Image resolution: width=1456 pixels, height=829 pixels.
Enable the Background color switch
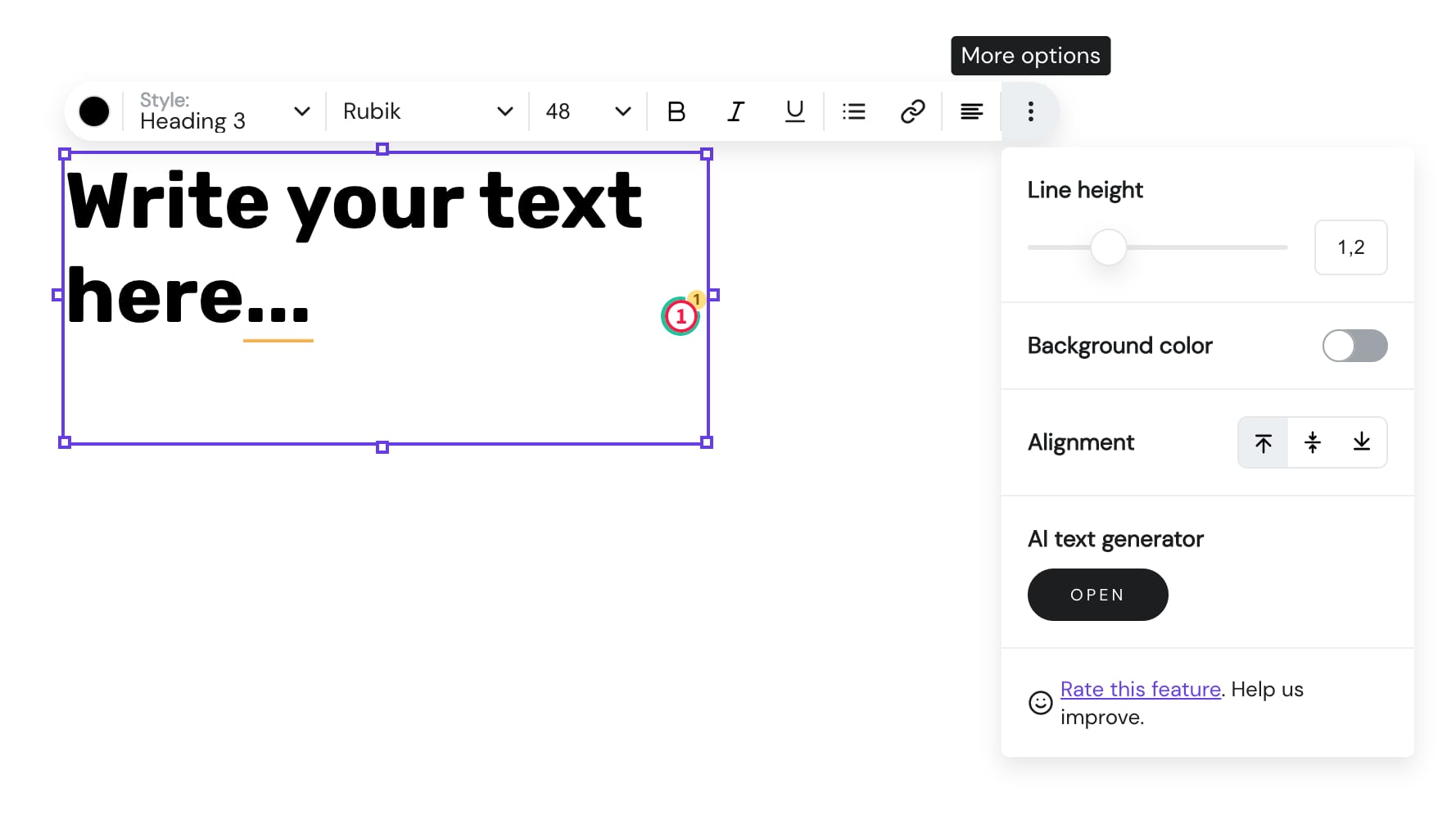pyautogui.click(x=1354, y=346)
